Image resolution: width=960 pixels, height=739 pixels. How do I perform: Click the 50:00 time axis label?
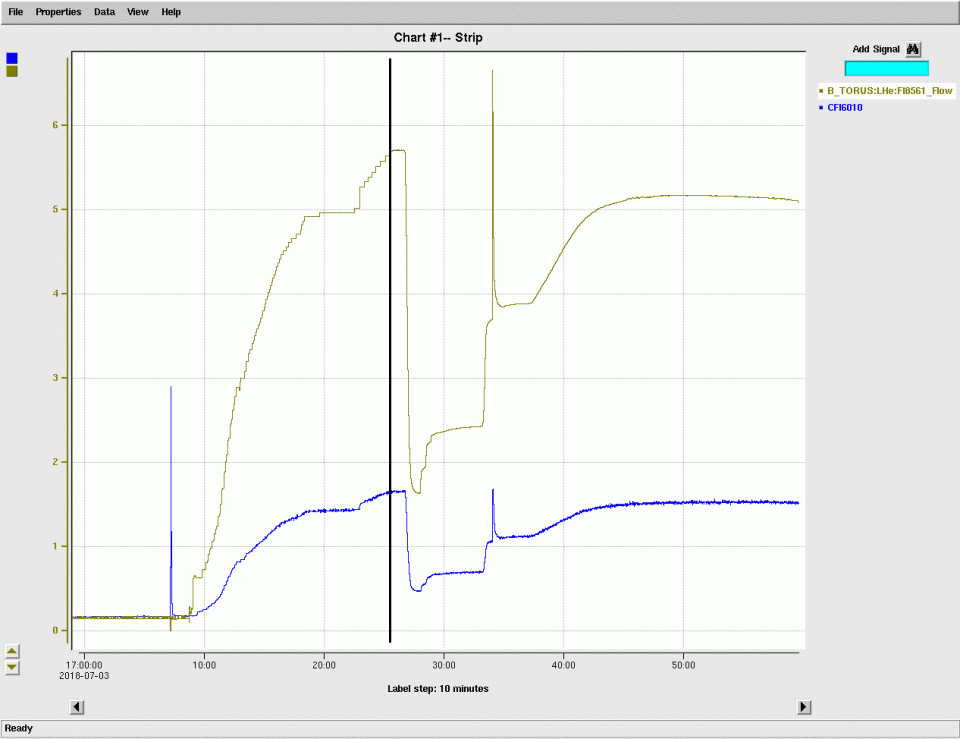pos(683,666)
